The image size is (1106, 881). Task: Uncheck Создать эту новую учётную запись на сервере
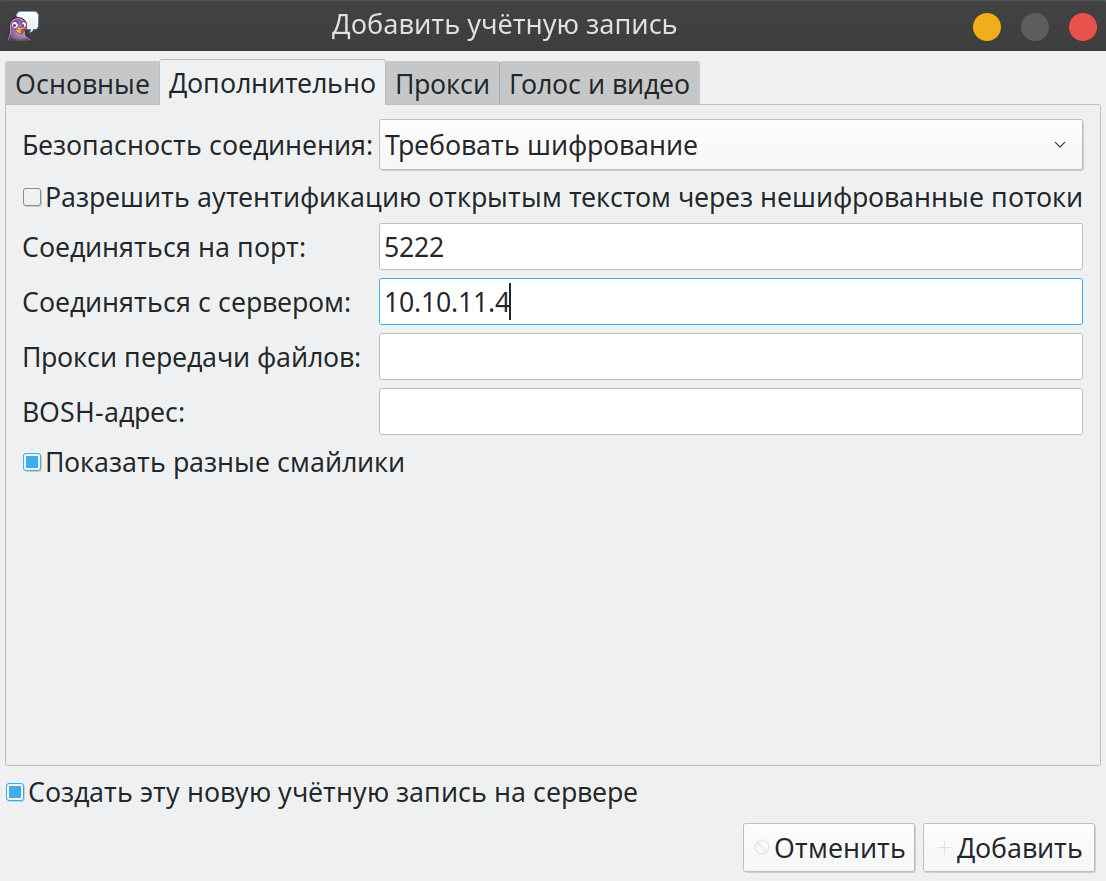pyautogui.click(x=16, y=792)
